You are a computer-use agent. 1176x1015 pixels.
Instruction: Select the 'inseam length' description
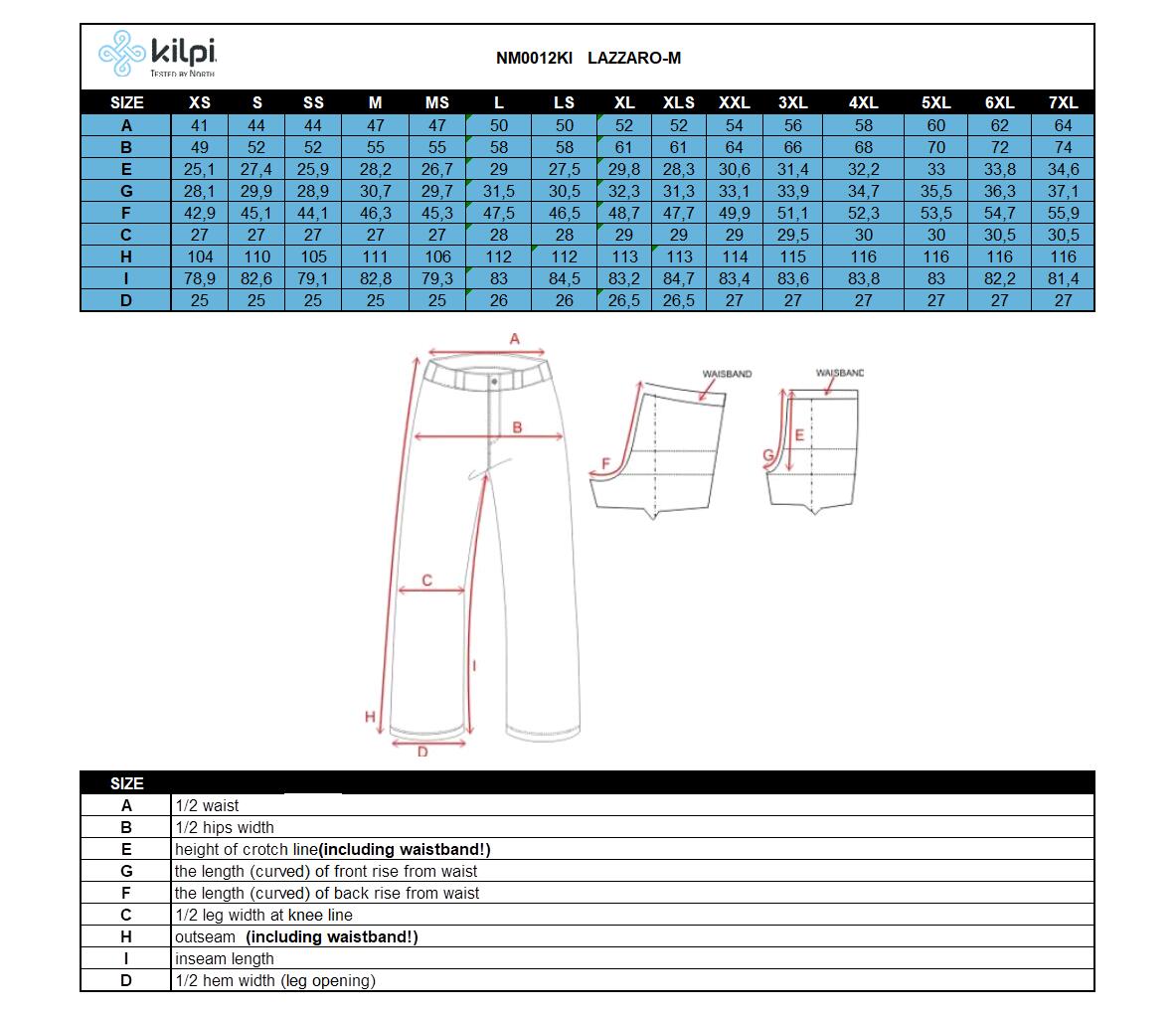pos(225,958)
